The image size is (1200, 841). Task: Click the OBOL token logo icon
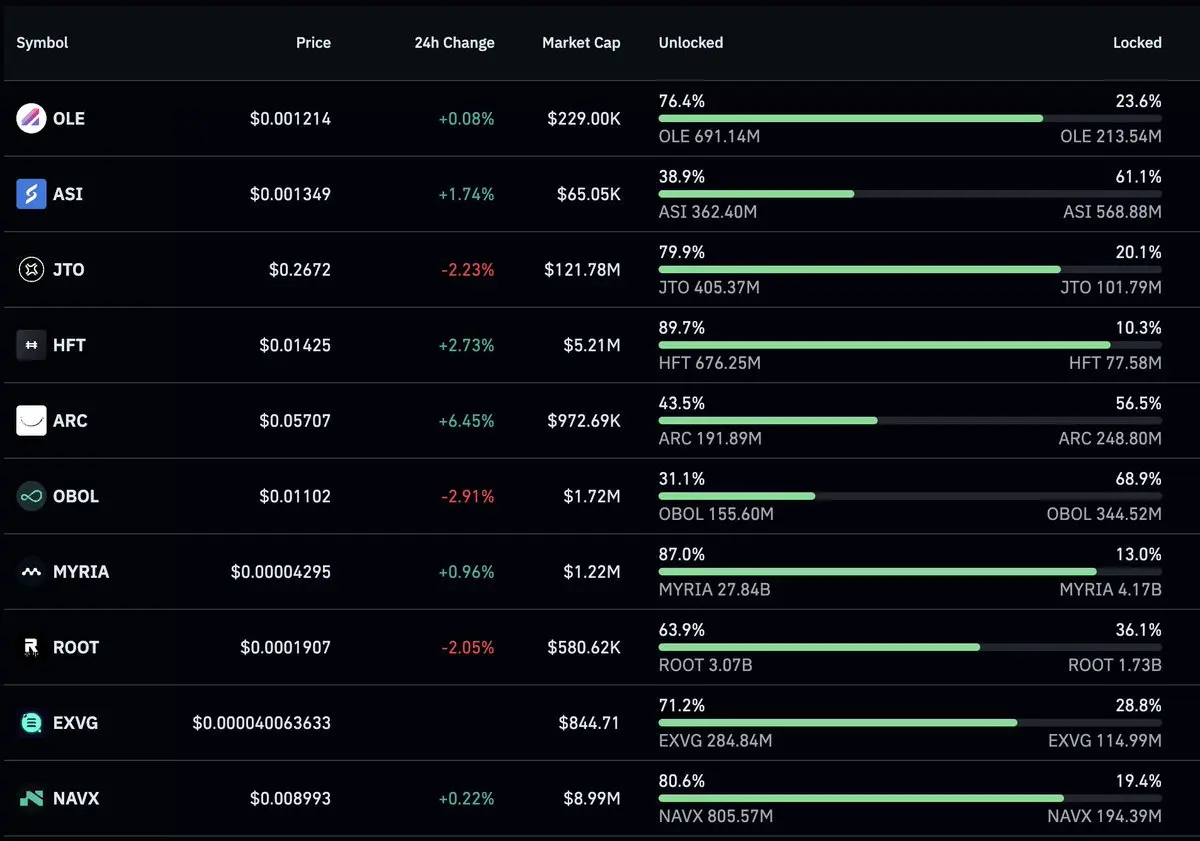click(31, 496)
